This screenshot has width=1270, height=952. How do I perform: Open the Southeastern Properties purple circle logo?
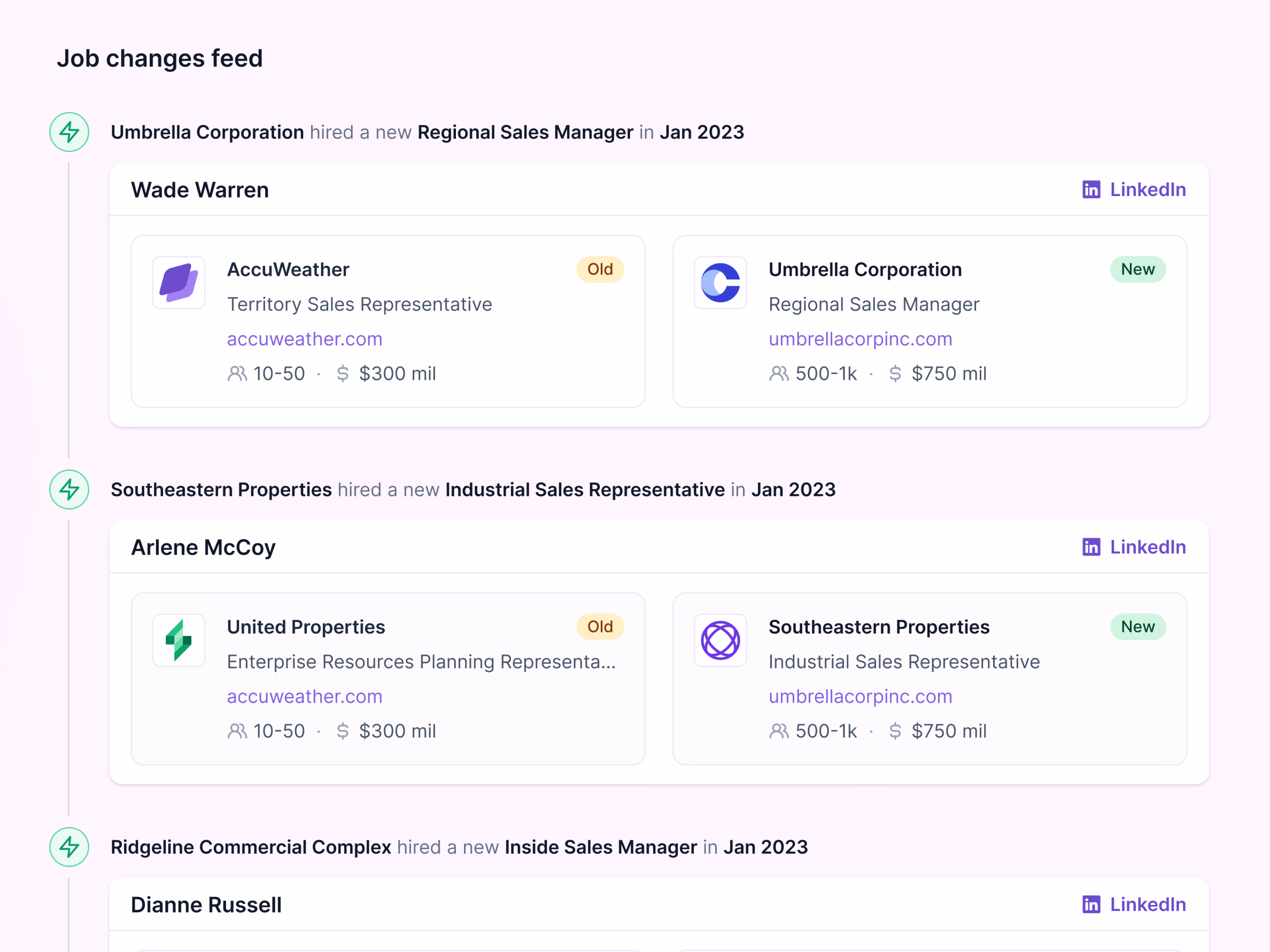pyautogui.click(x=720, y=640)
